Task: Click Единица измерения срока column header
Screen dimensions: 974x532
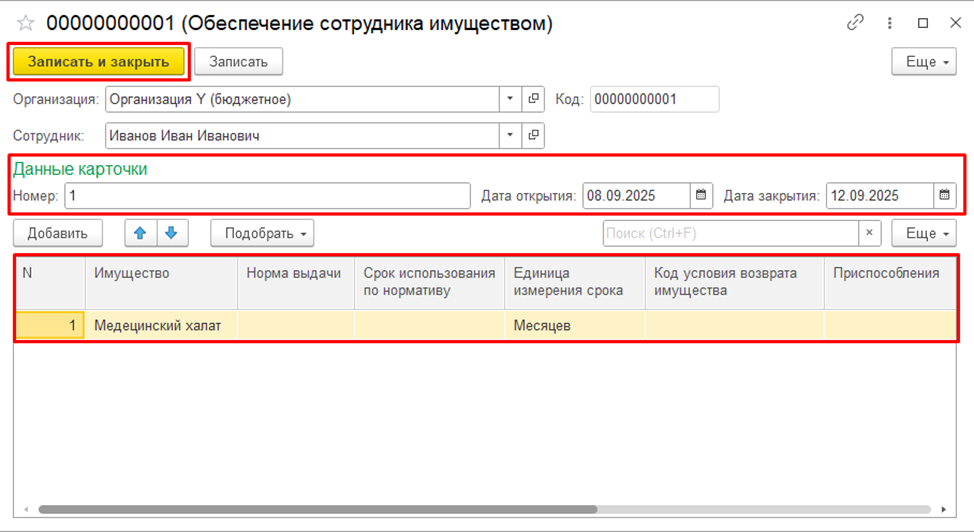Action: coord(575,283)
